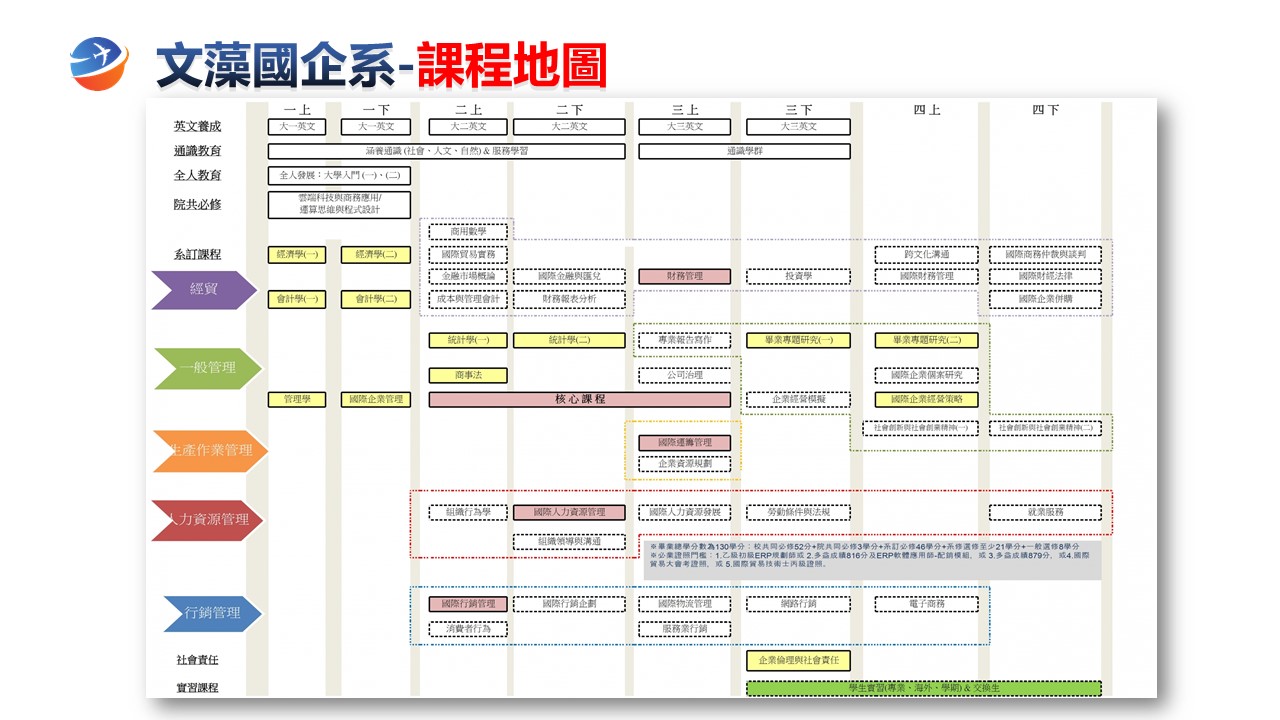The height and width of the screenshot is (720, 1280).
Task: Click the gray graduation credits note
Action: coord(870,560)
